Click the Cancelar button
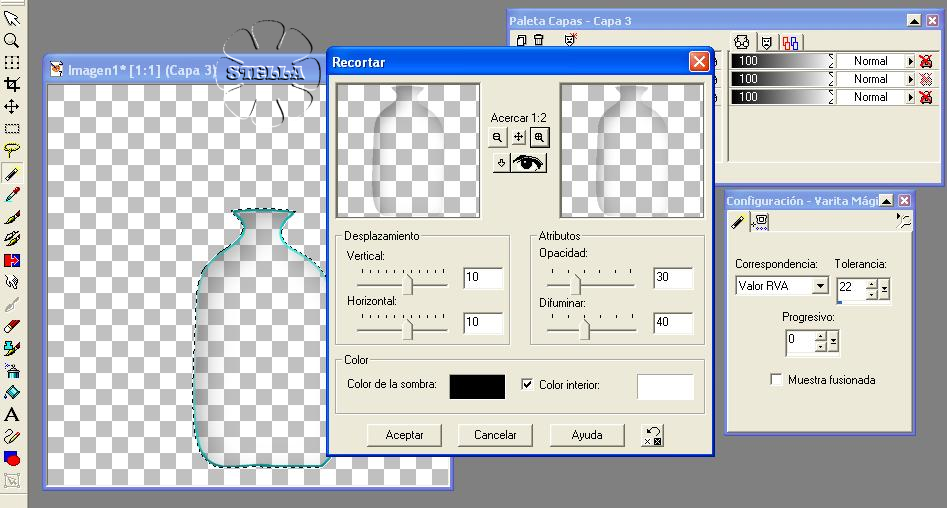 click(495, 435)
